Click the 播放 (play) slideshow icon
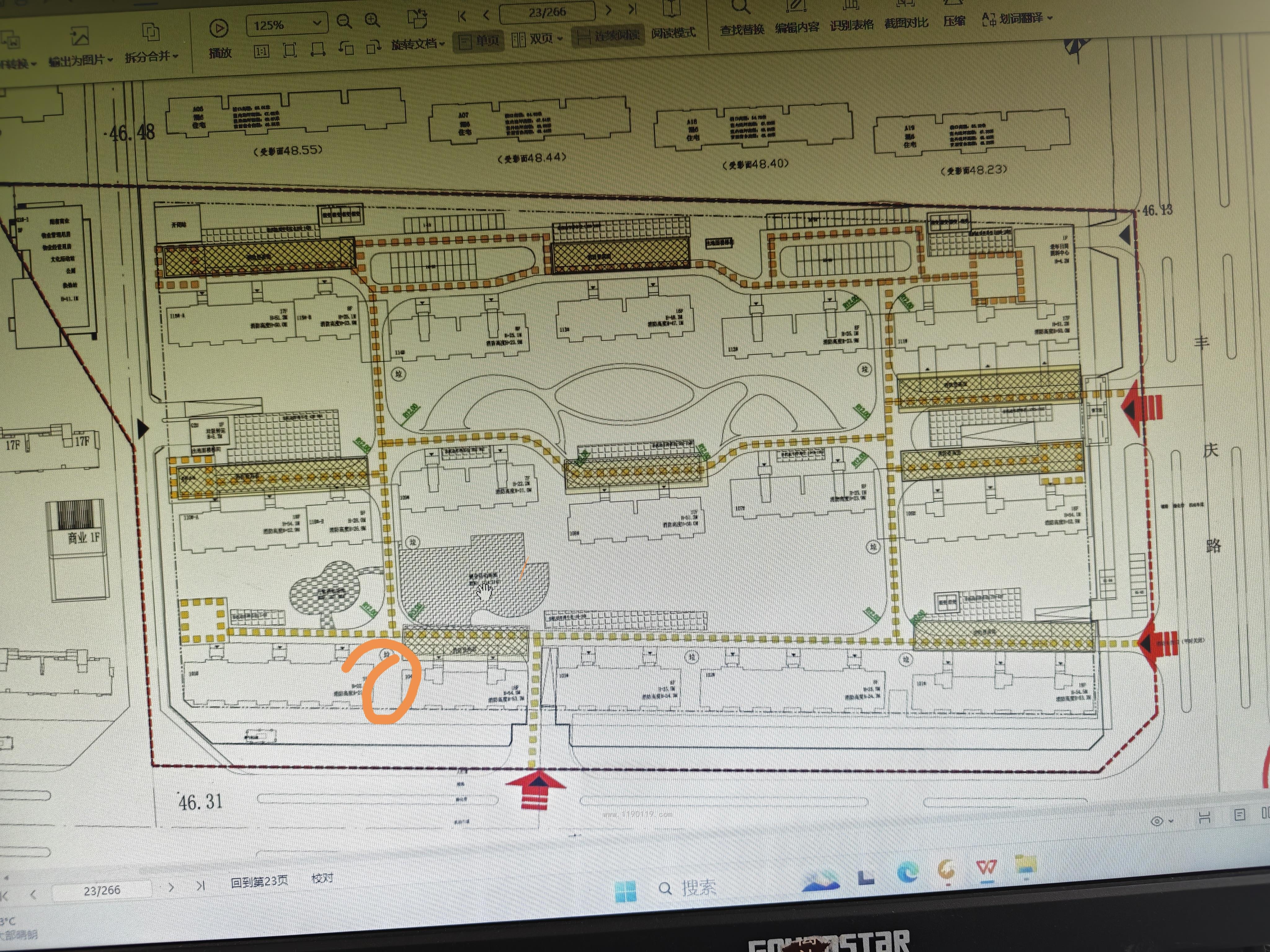 [219, 29]
